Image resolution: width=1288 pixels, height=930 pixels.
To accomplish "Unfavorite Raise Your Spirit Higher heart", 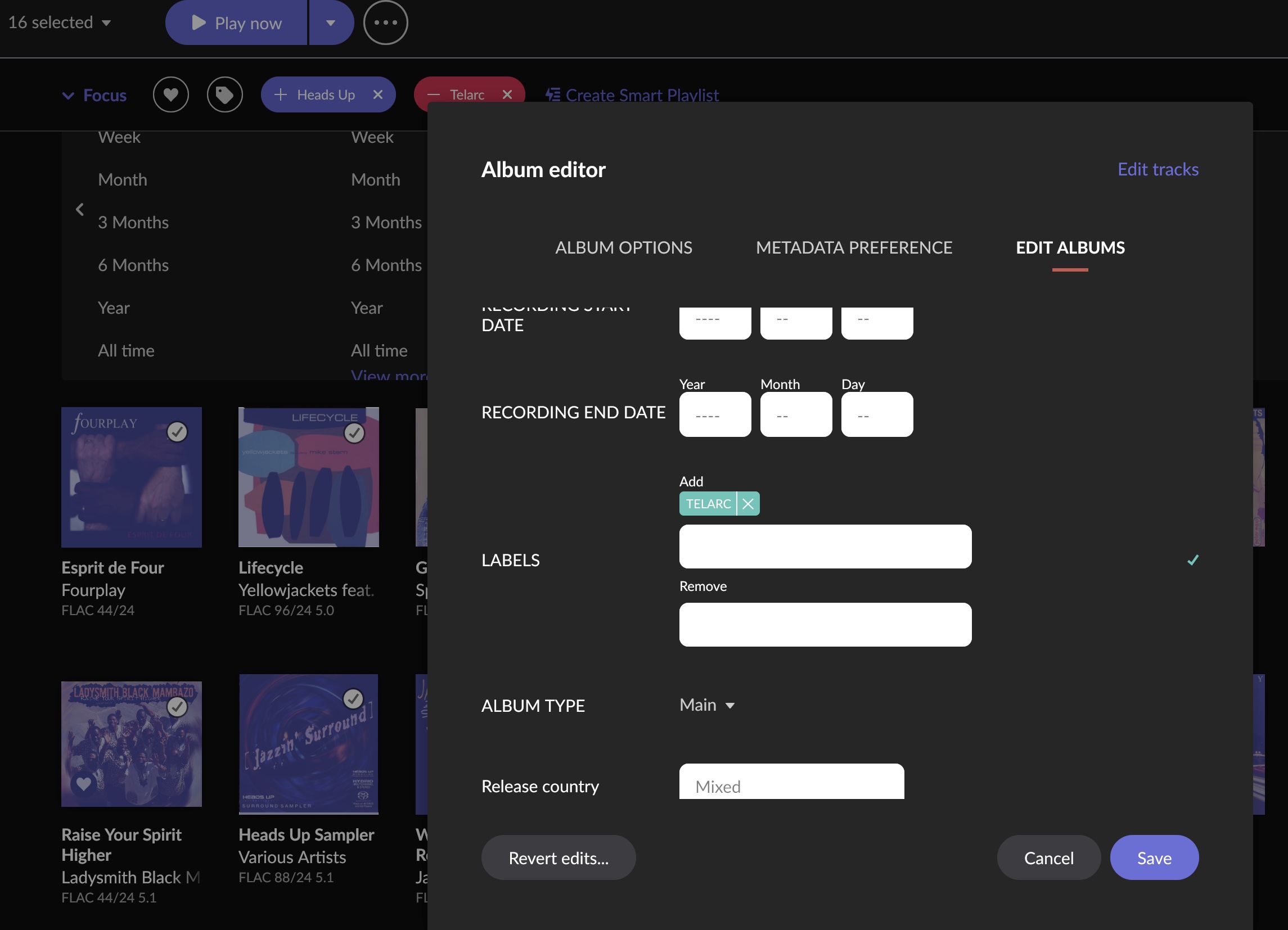I will pos(83,784).
